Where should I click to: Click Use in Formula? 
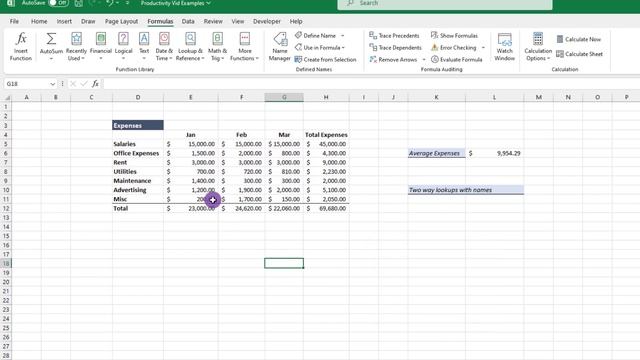tap(320, 47)
